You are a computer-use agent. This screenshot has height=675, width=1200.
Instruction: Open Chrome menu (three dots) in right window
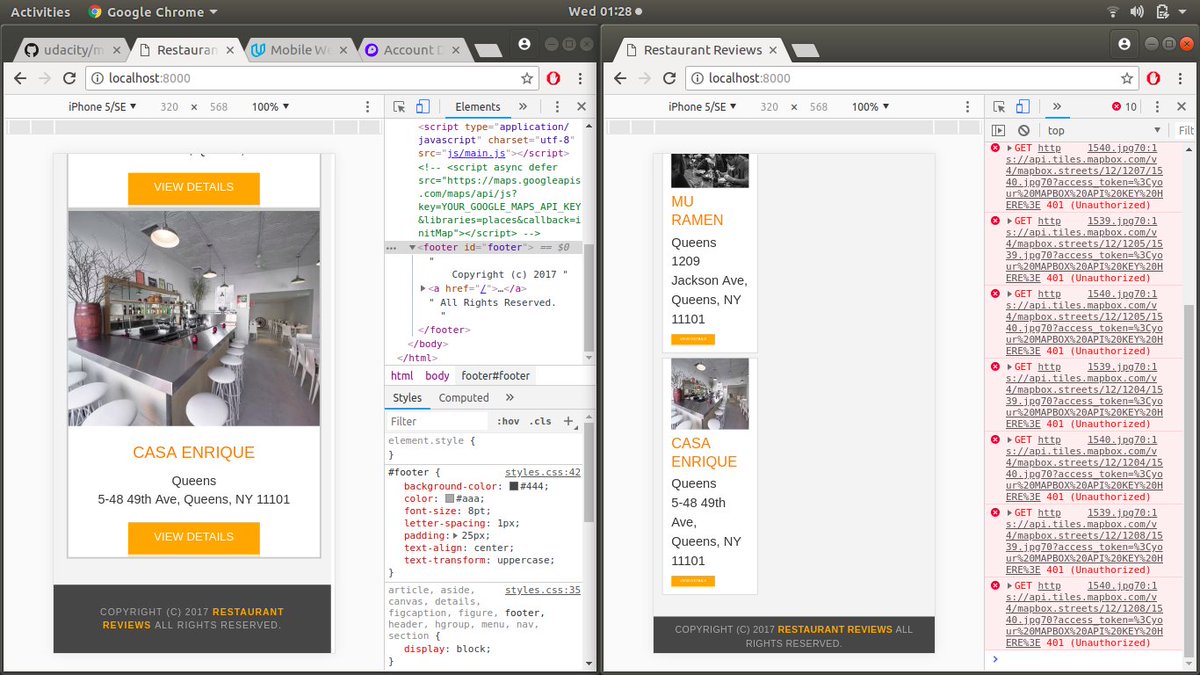click(1181, 78)
